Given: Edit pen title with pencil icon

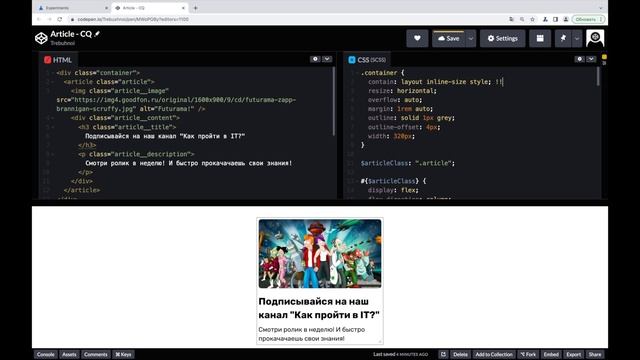Looking at the screenshot, I should click(97, 34).
